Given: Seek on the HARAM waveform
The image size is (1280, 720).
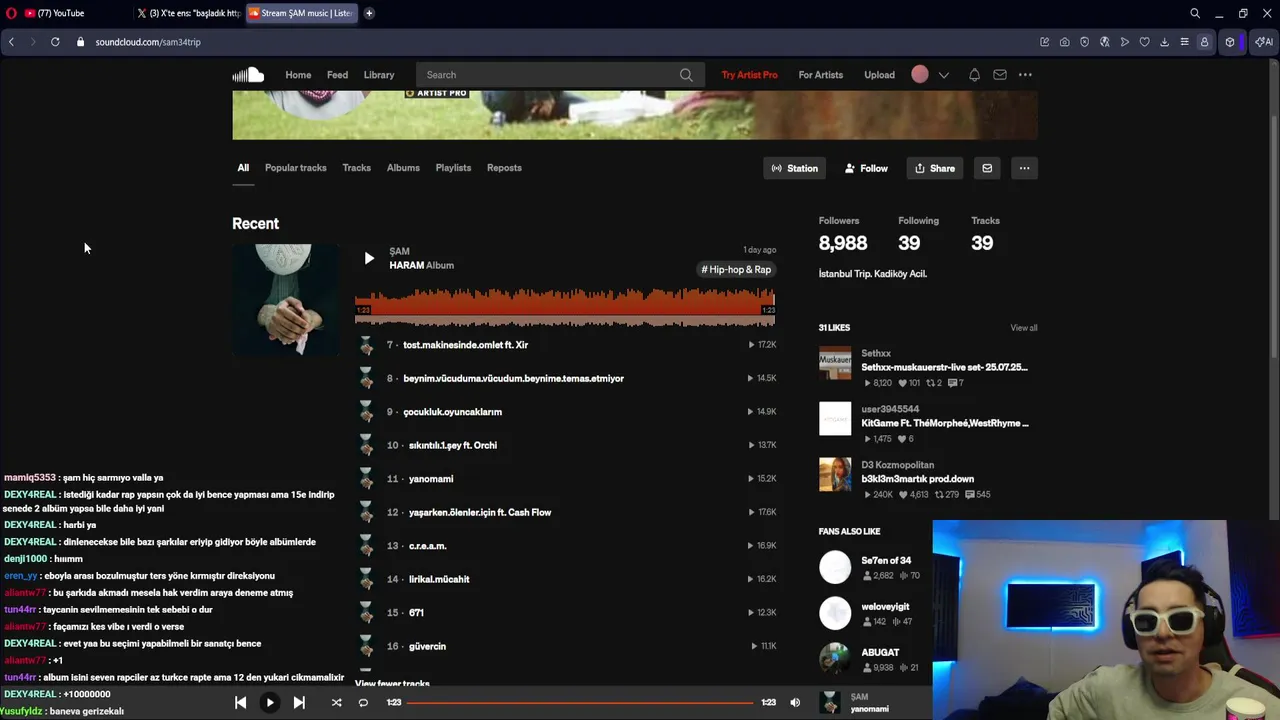Looking at the screenshot, I should tap(565, 306).
